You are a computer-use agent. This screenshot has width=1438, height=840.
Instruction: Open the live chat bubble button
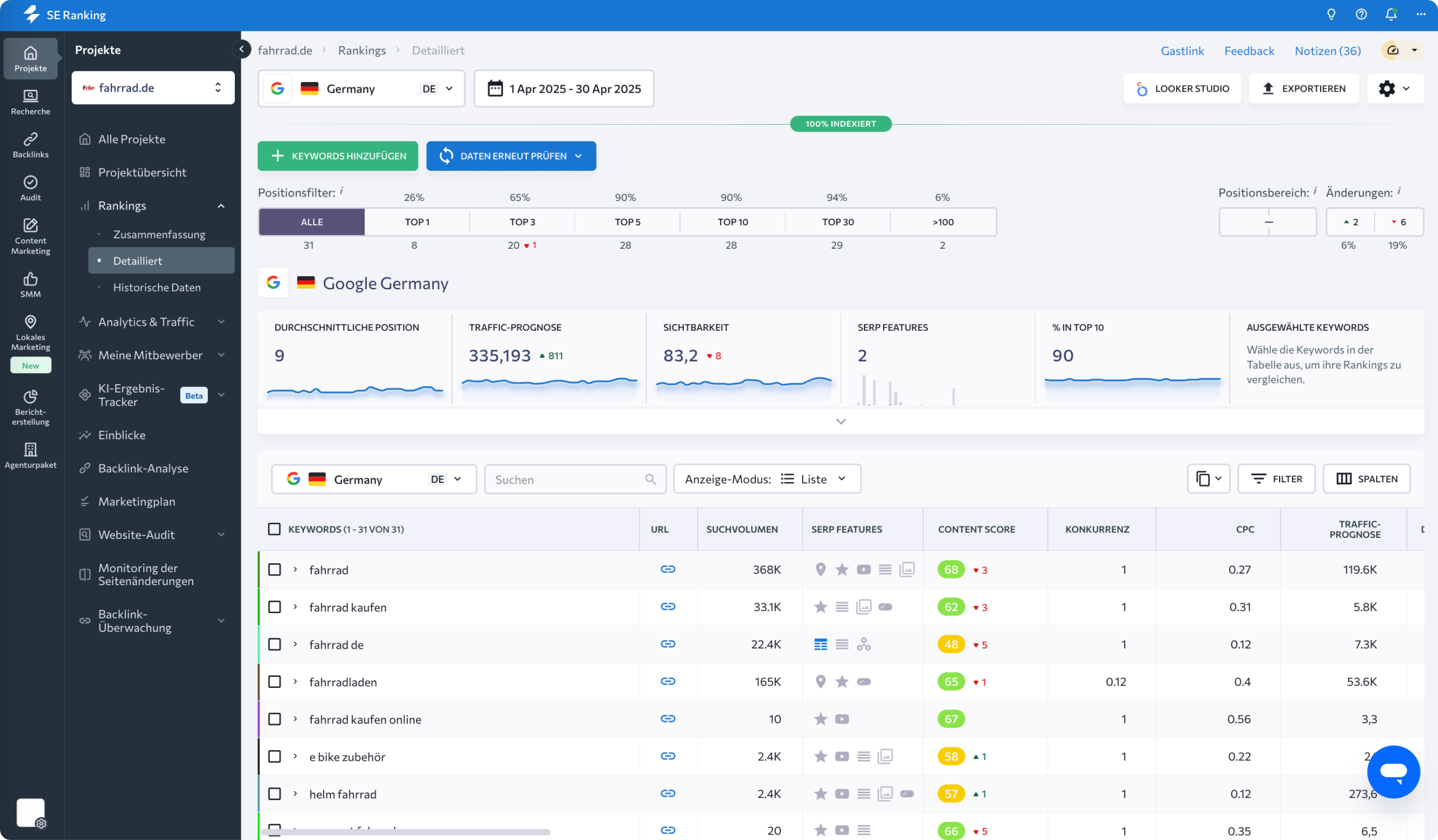1393,771
